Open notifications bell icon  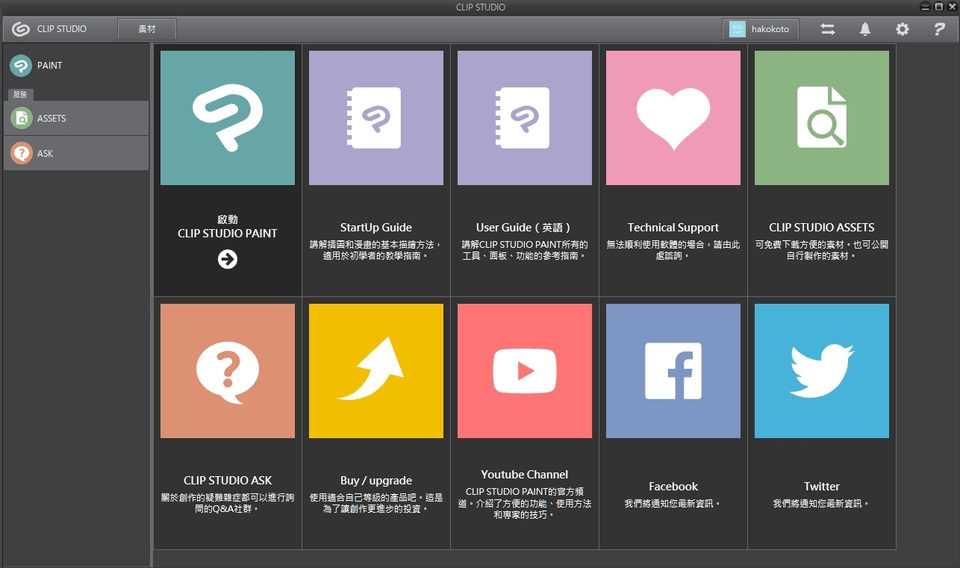[x=865, y=29]
